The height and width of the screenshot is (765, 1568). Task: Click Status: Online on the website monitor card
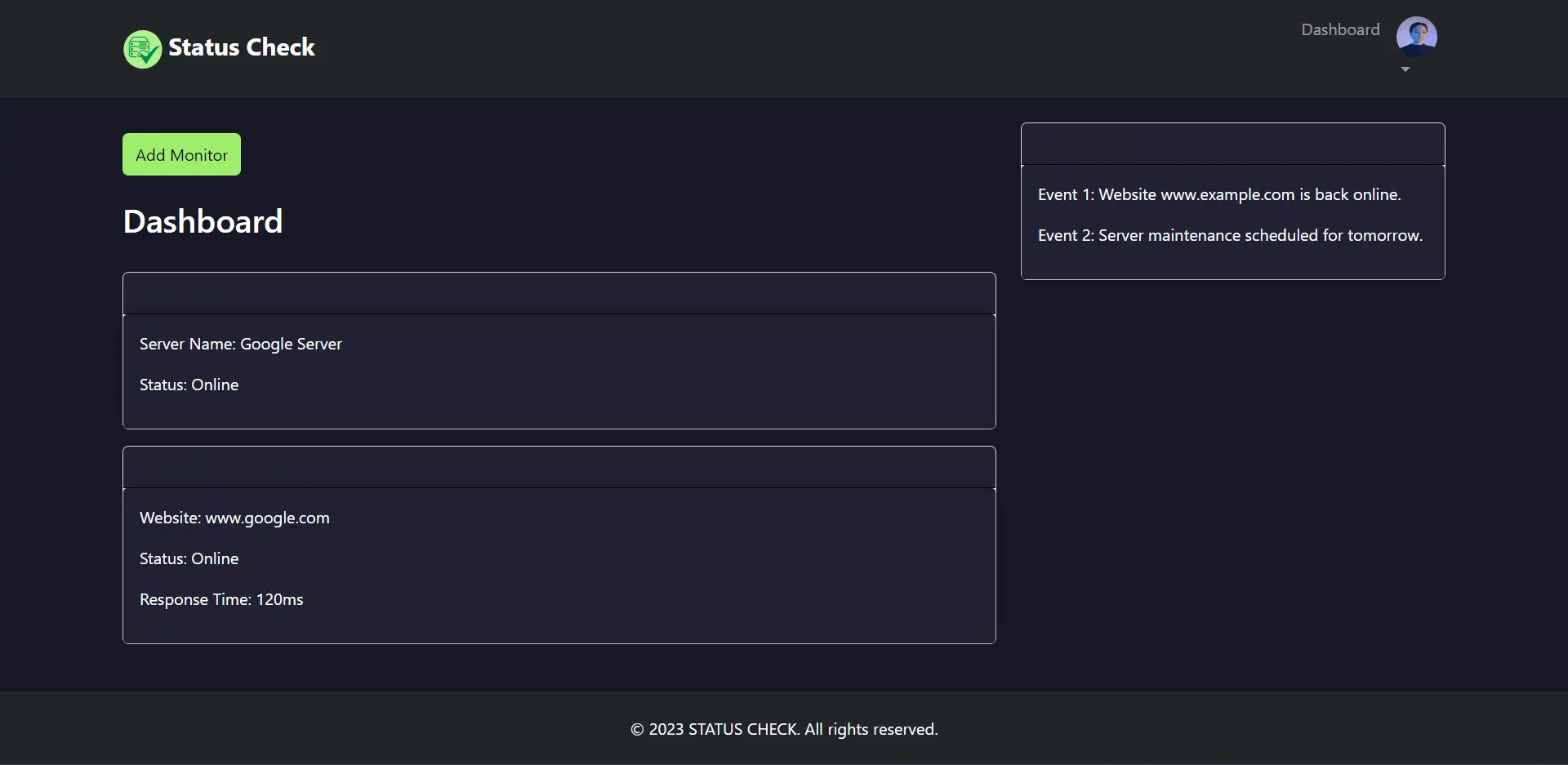click(x=189, y=558)
